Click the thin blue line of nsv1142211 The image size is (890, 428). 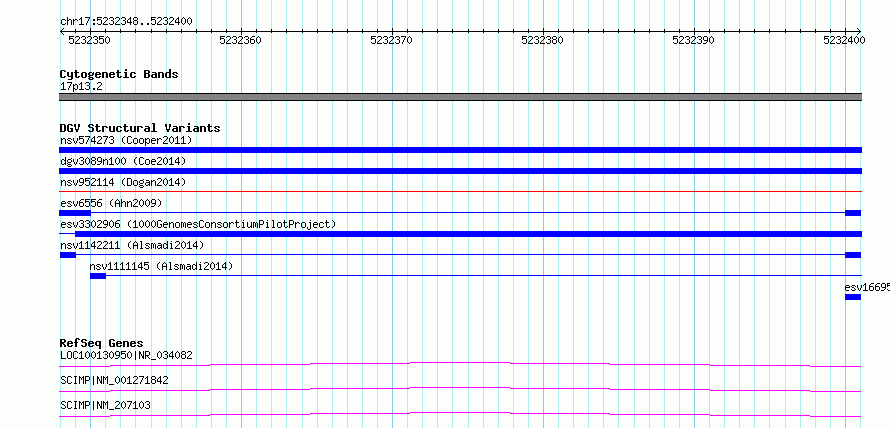460,255
